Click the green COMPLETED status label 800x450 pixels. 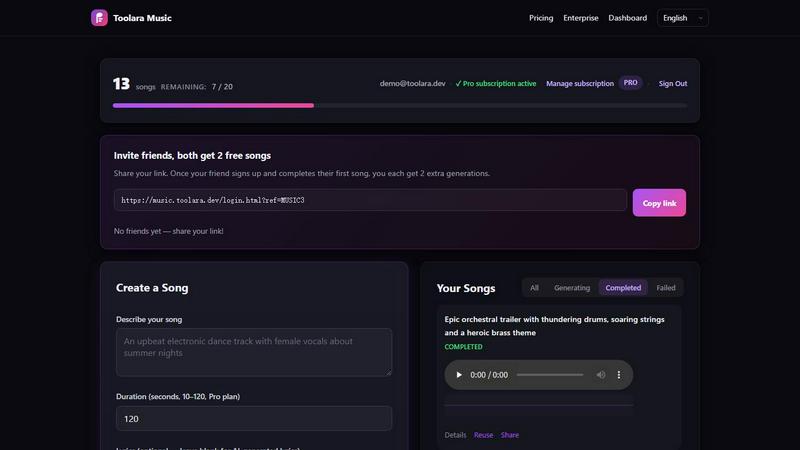pyautogui.click(x=463, y=347)
